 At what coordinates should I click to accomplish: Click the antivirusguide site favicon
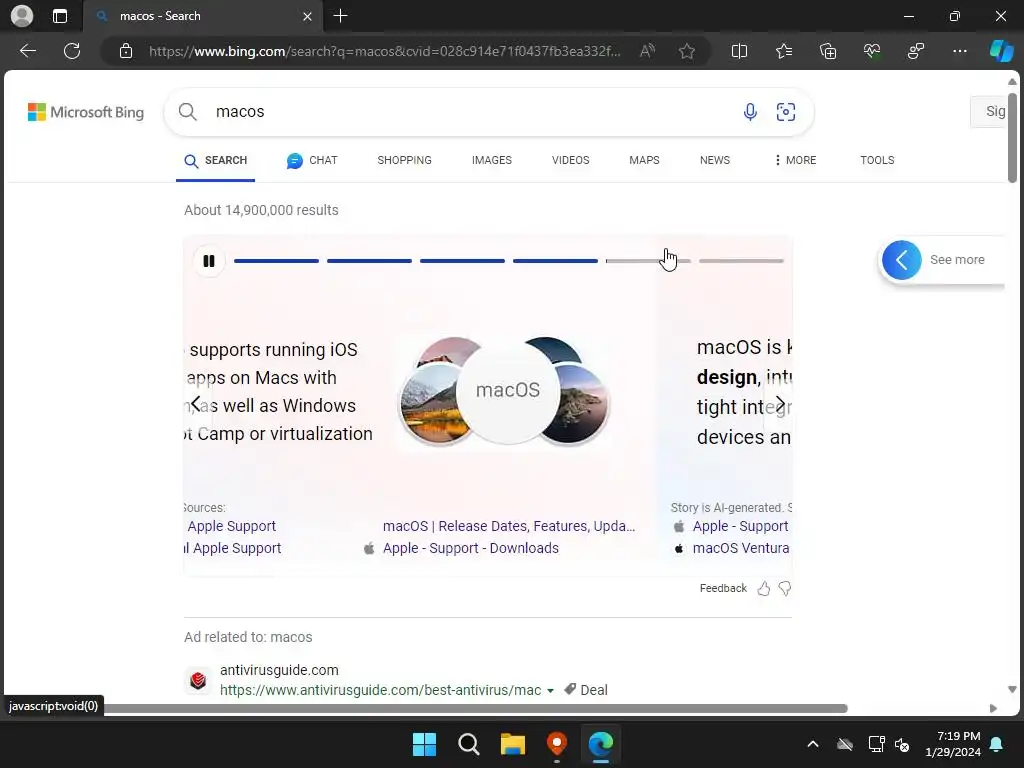click(198, 680)
